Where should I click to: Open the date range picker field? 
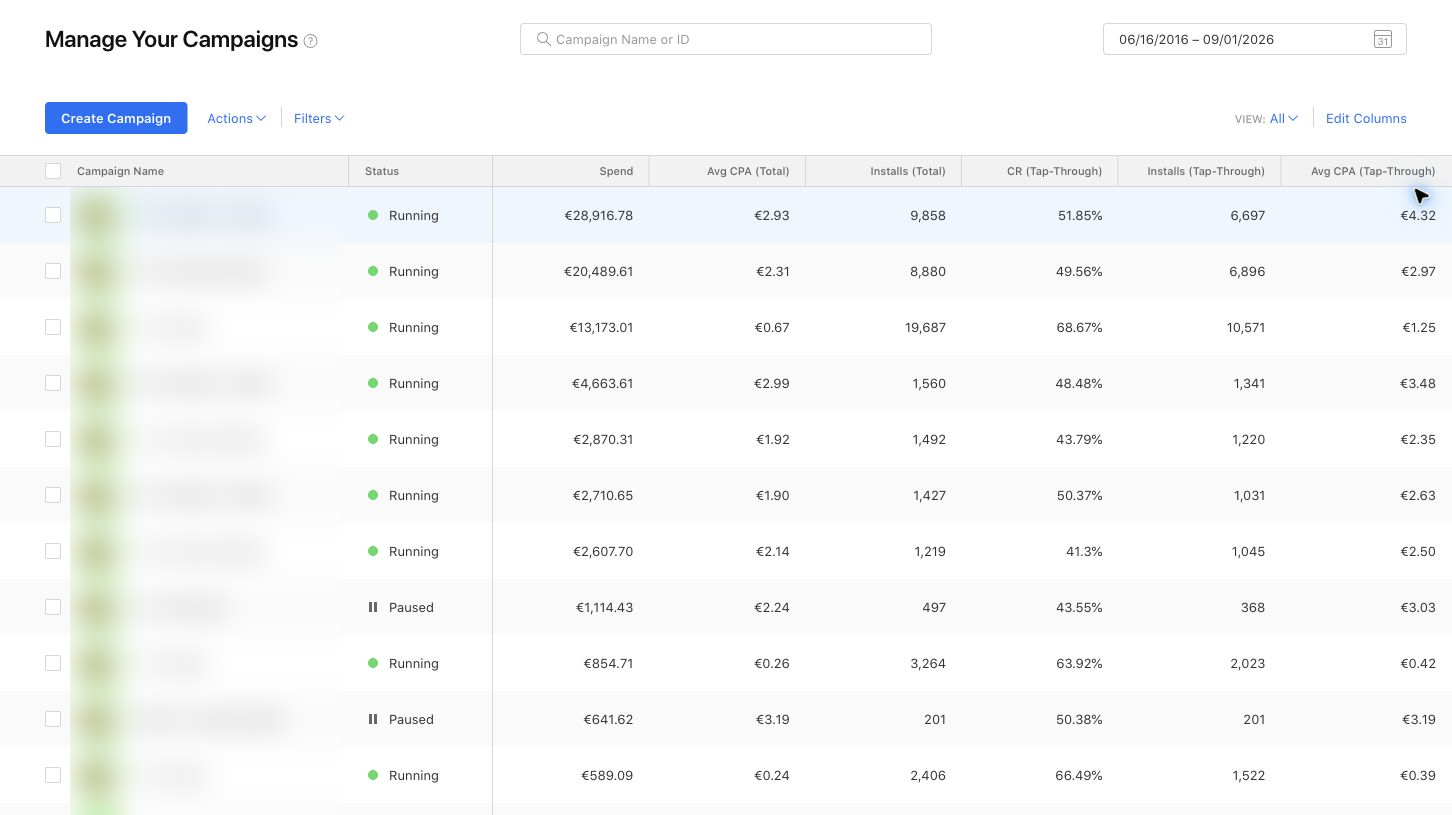(1254, 39)
